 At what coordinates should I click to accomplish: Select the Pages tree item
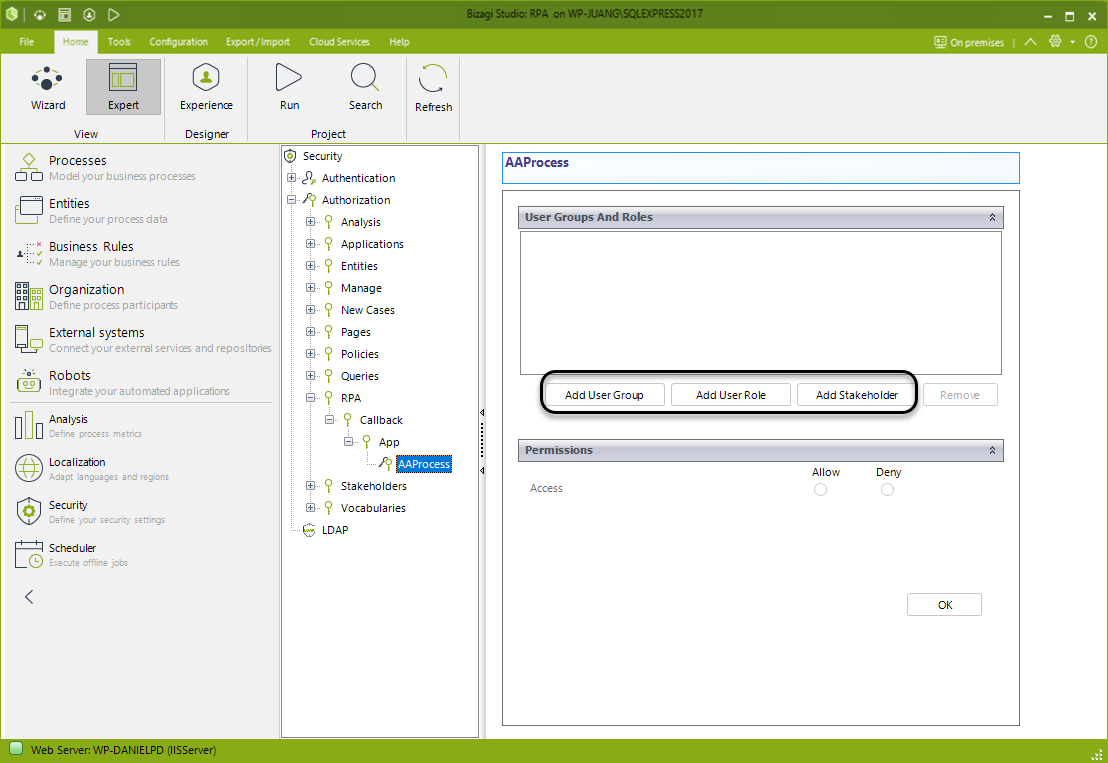click(355, 332)
